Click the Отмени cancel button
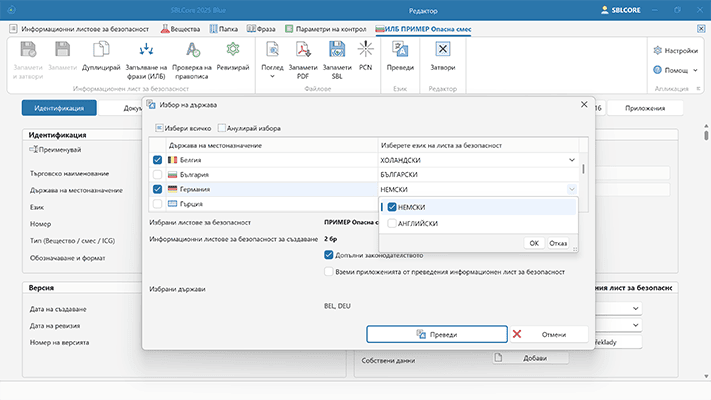This screenshot has width=711, height=400. pos(549,334)
